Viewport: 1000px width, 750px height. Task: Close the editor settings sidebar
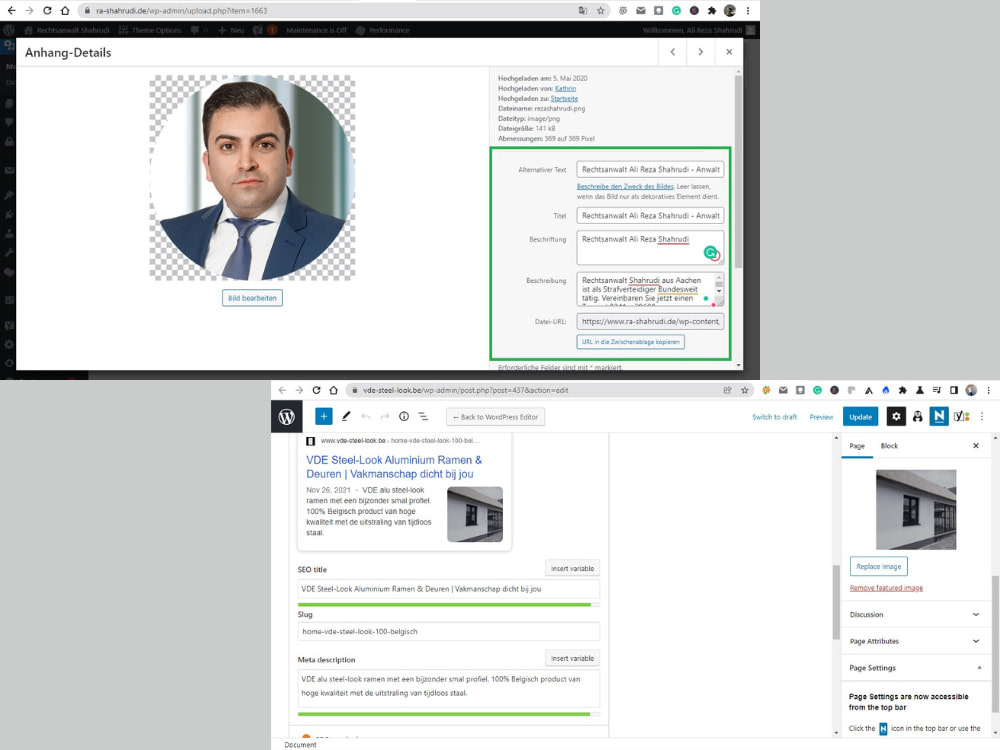[976, 446]
